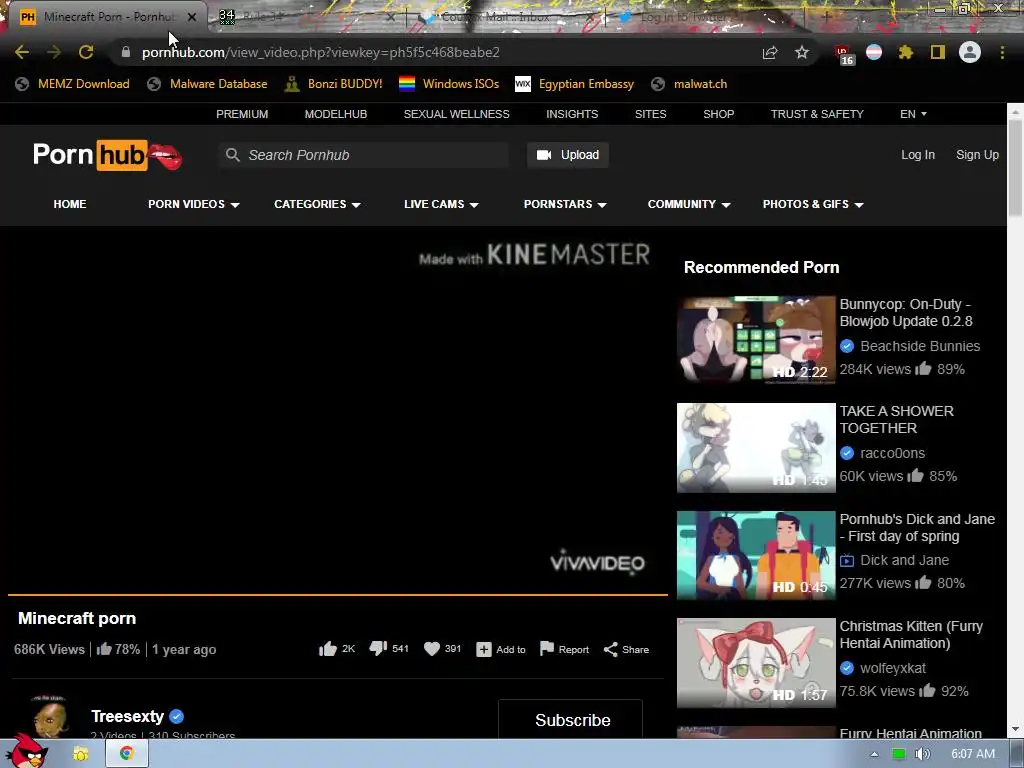Image resolution: width=1024 pixels, height=768 pixels.
Task: Open the volume speaker tray icon
Action: point(922,754)
